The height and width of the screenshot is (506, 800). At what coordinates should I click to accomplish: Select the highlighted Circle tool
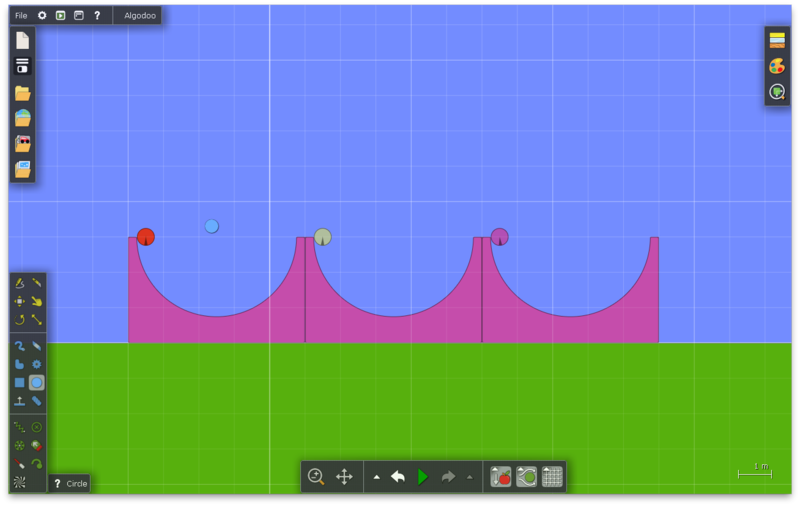click(37, 383)
